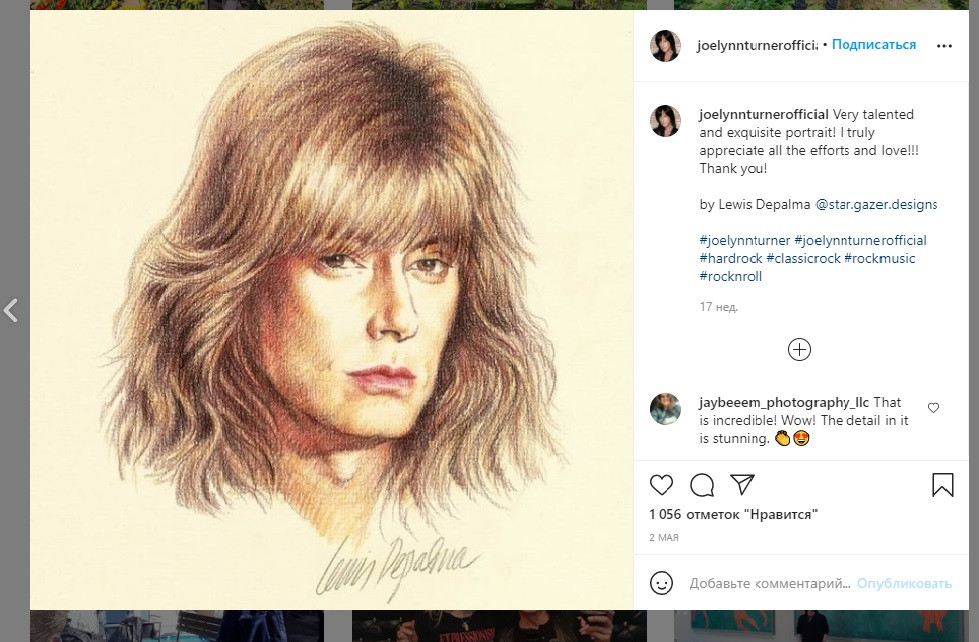Click the portrait drawing image
Screen dimensions: 979x642
332,310
